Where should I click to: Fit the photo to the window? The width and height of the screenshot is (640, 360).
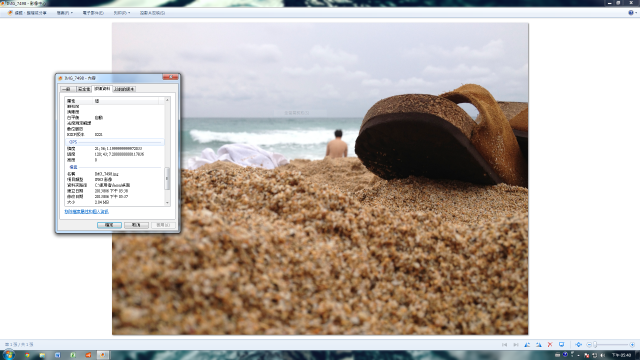(578, 344)
